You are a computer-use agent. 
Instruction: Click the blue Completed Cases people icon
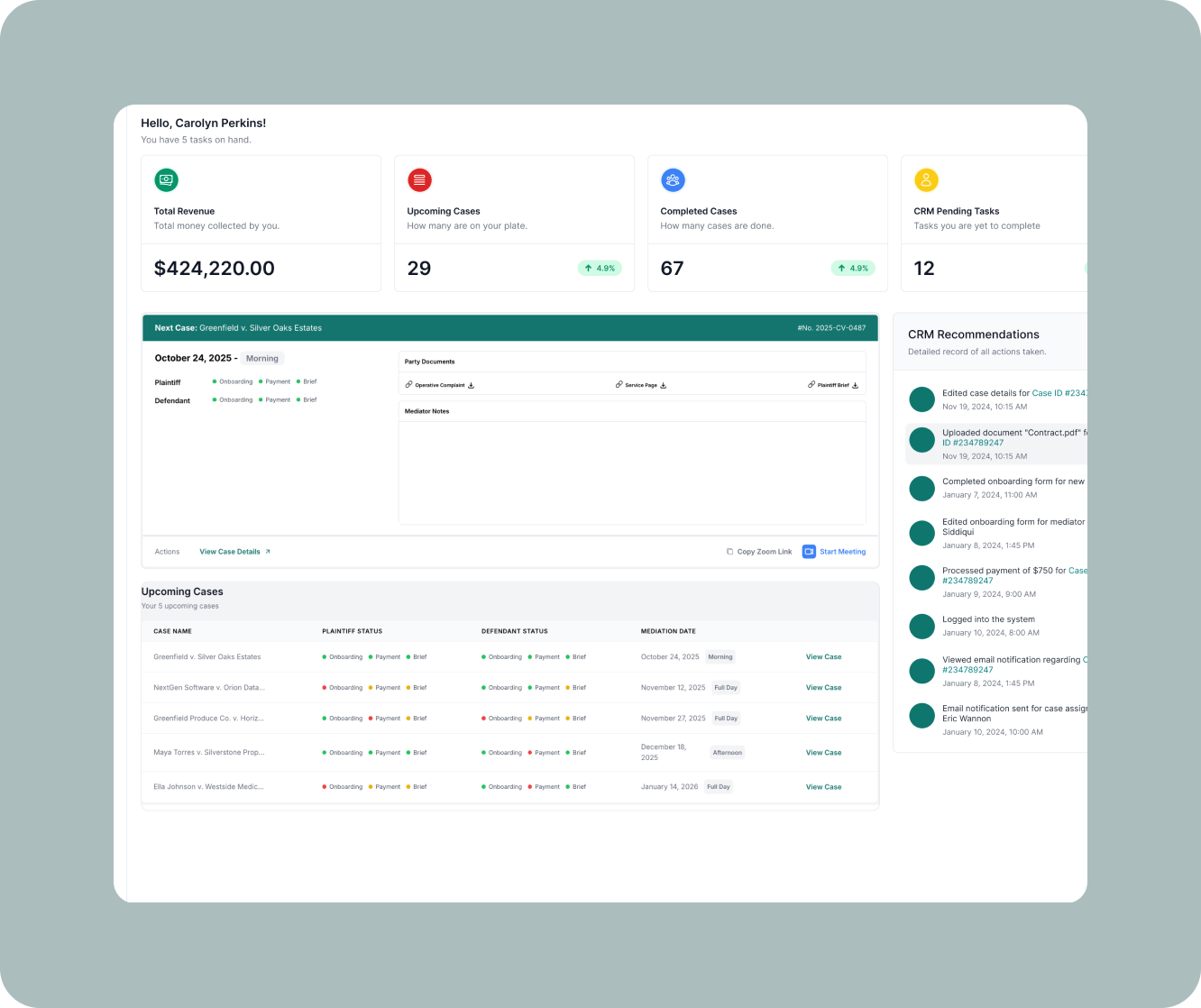pos(673,179)
